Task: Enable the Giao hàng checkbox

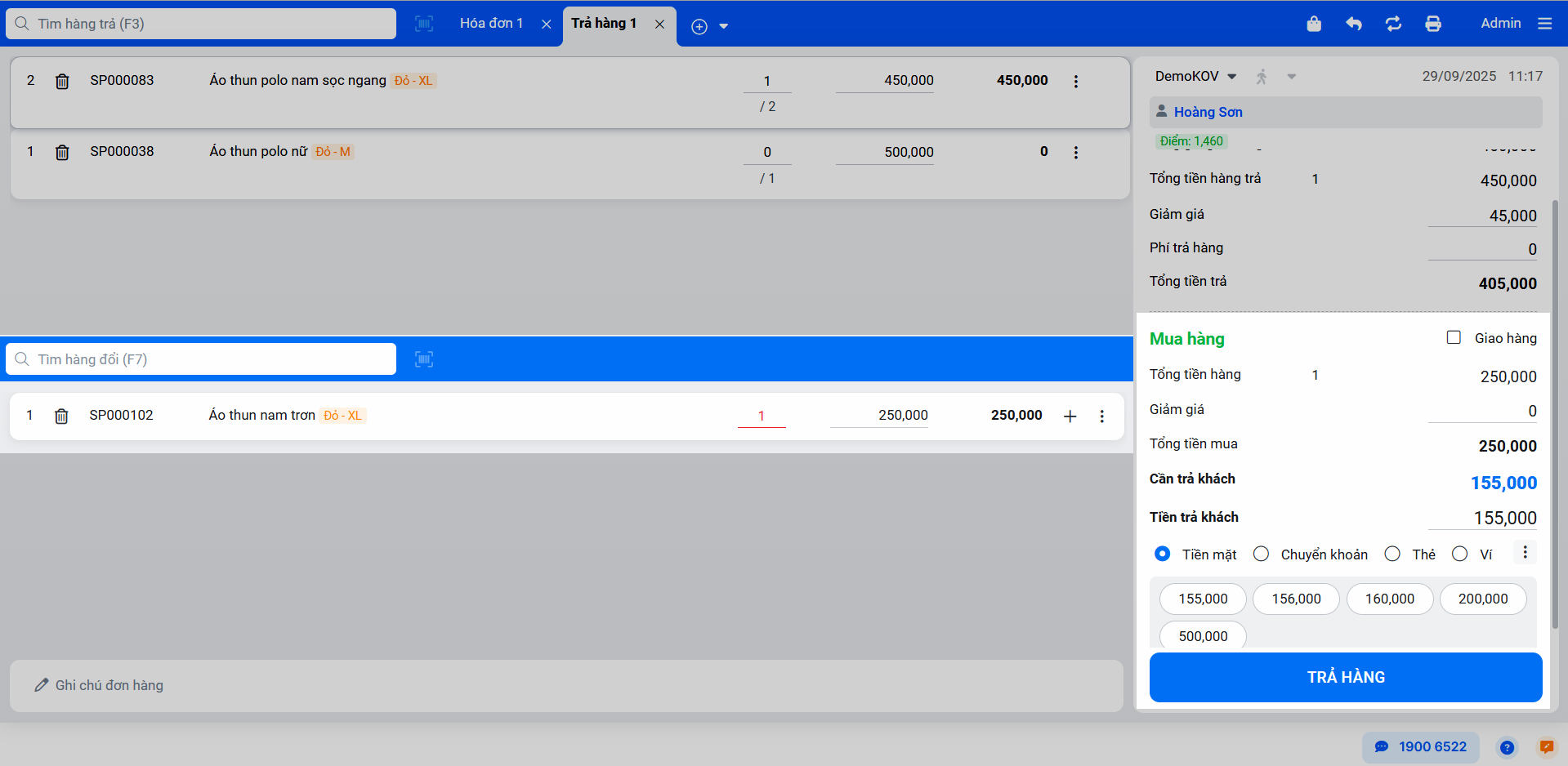Action: [1454, 337]
